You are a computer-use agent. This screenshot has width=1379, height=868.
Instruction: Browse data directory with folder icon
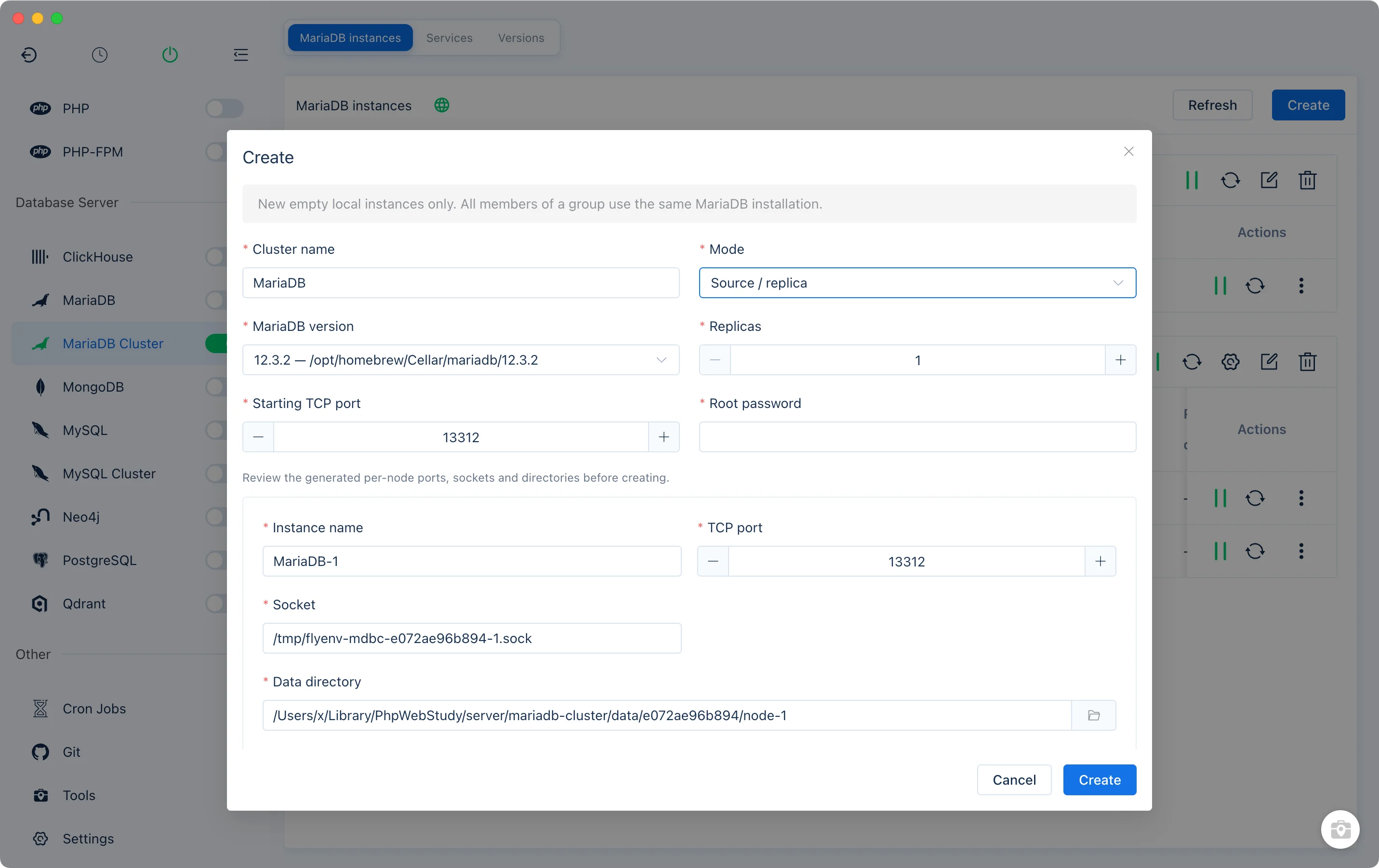tap(1094, 715)
